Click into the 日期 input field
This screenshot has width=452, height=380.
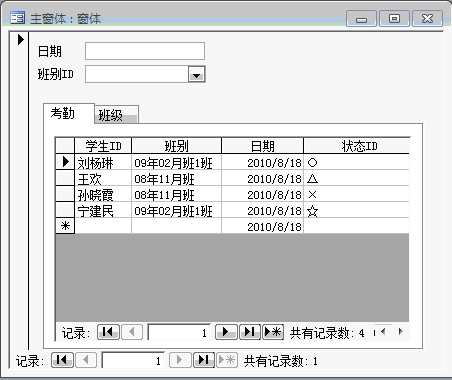tap(145, 51)
